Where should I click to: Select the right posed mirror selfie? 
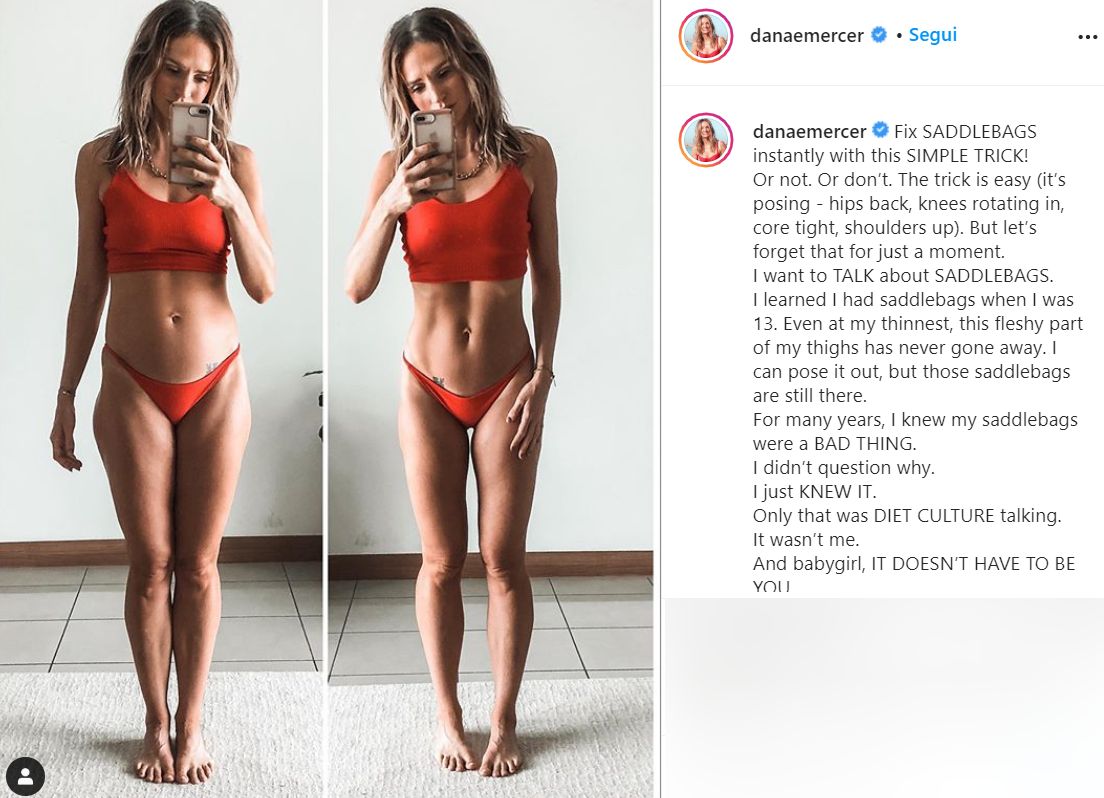pos(491,399)
